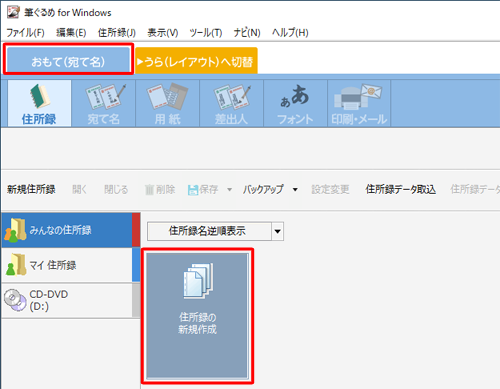
Task: Open the 編集(E) menu
Action: coord(71,33)
